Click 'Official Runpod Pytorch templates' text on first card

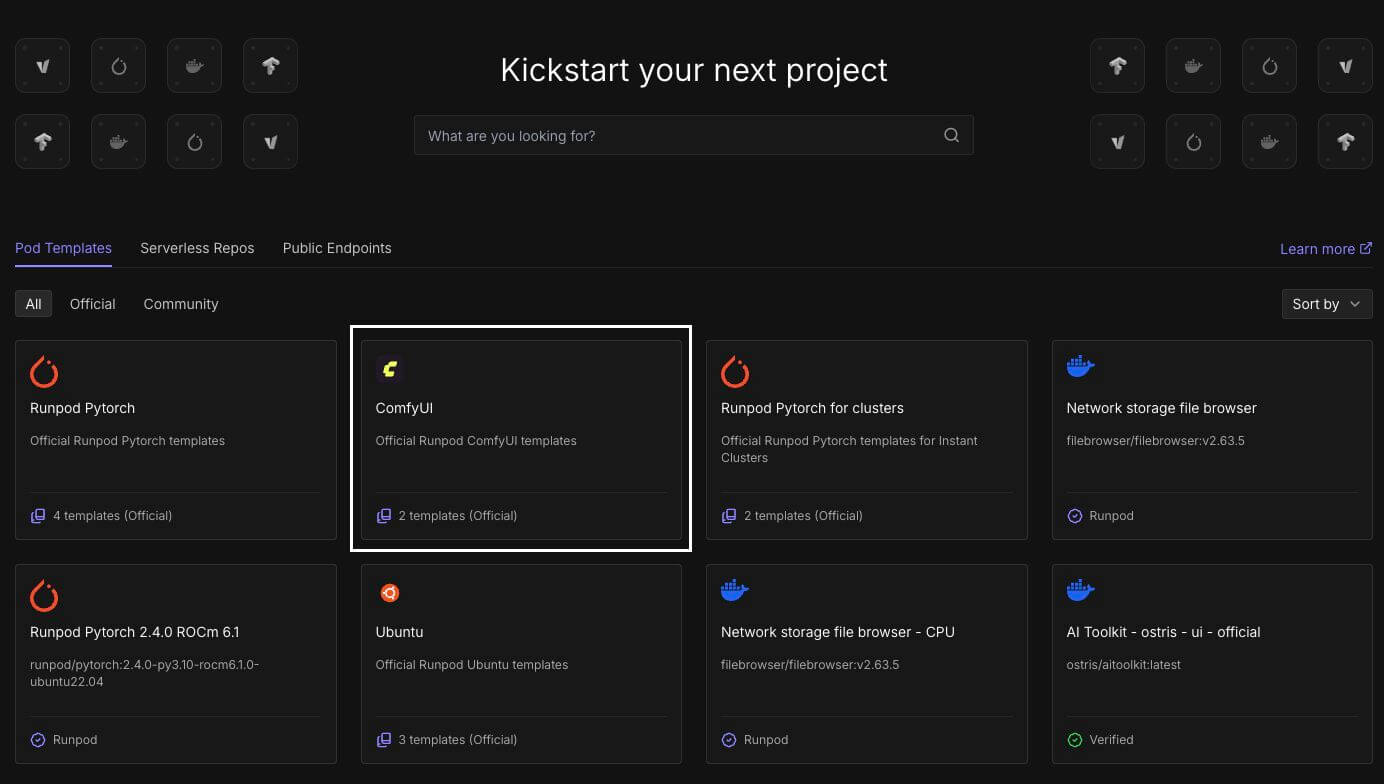coord(127,441)
